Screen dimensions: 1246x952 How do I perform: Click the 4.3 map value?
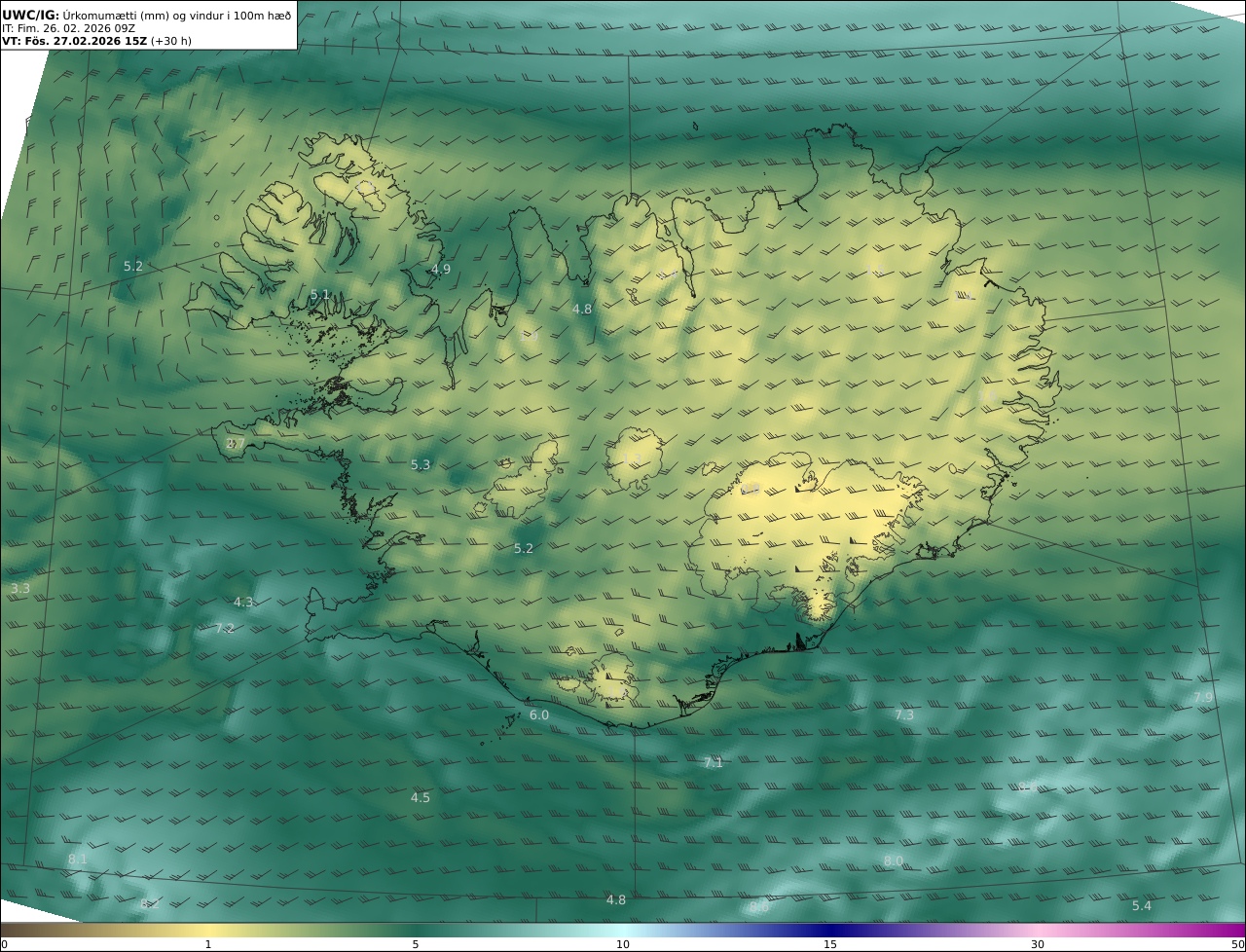pyautogui.click(x=243, y=602)
